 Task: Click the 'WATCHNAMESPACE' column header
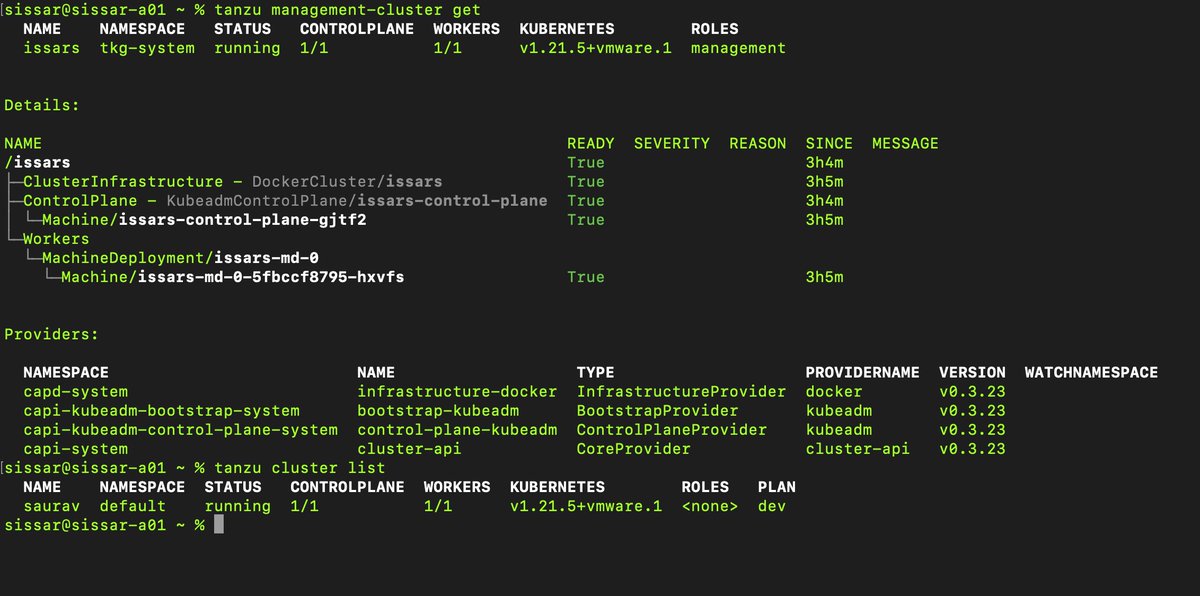[x=1091, y=372]
